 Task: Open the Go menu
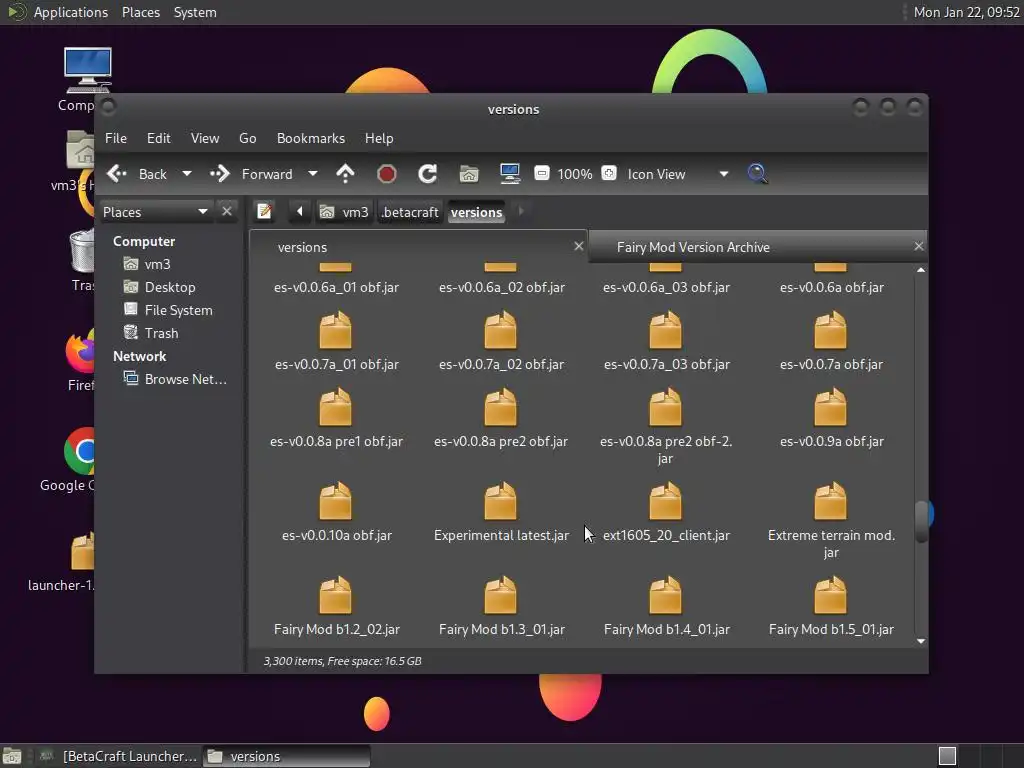coord(248,138)
